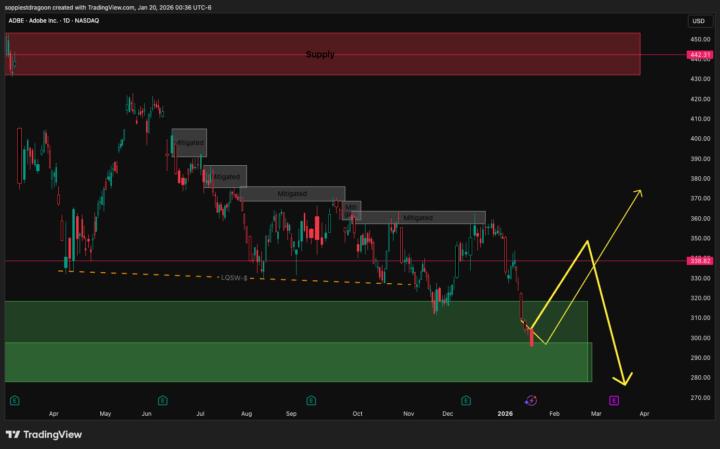Click the 430.00 price axis value
Screen dimensions: 720x449
pyautogui.click(x=700, y=79)
